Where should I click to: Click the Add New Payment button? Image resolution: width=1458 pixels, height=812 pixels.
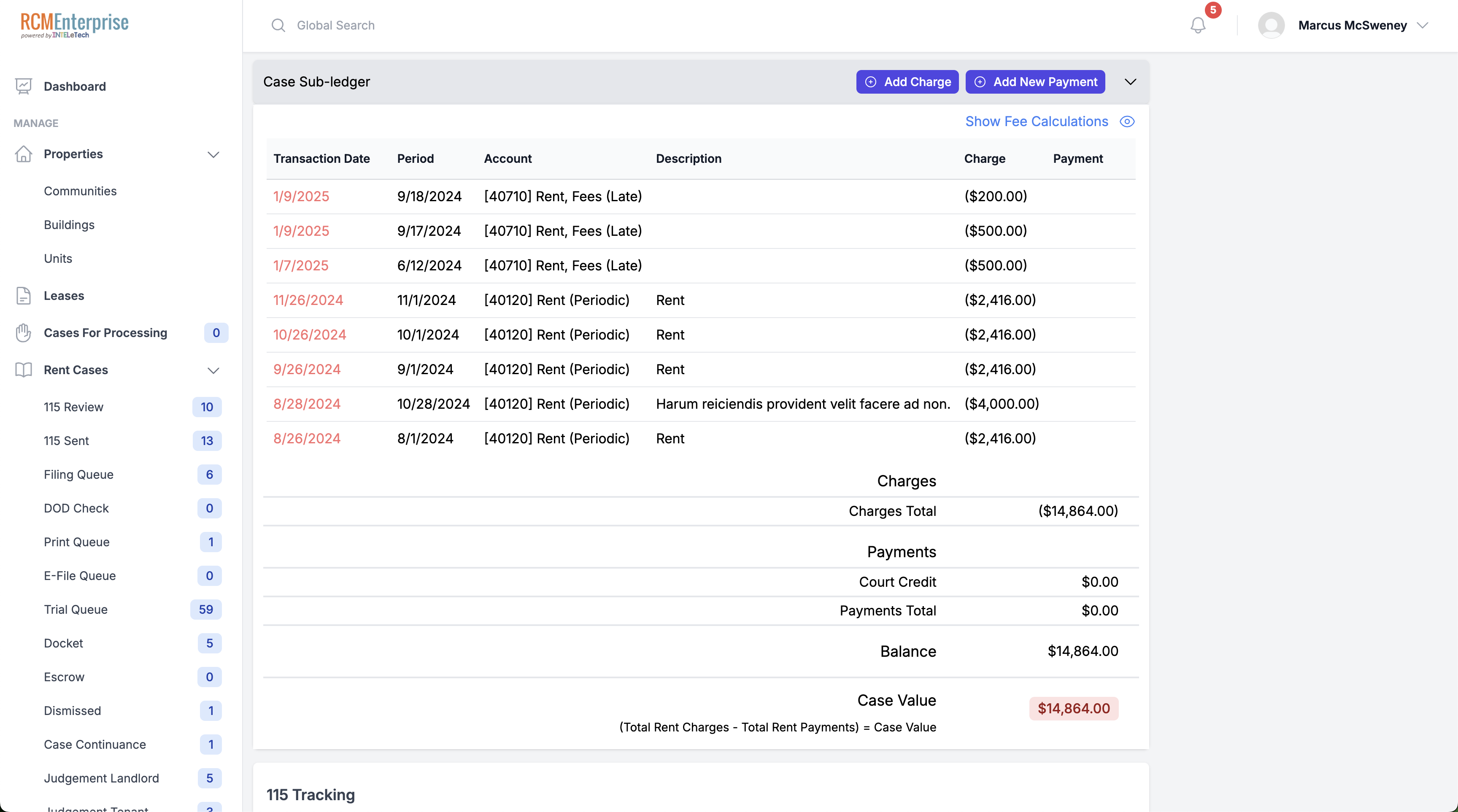pos(1035,81)
